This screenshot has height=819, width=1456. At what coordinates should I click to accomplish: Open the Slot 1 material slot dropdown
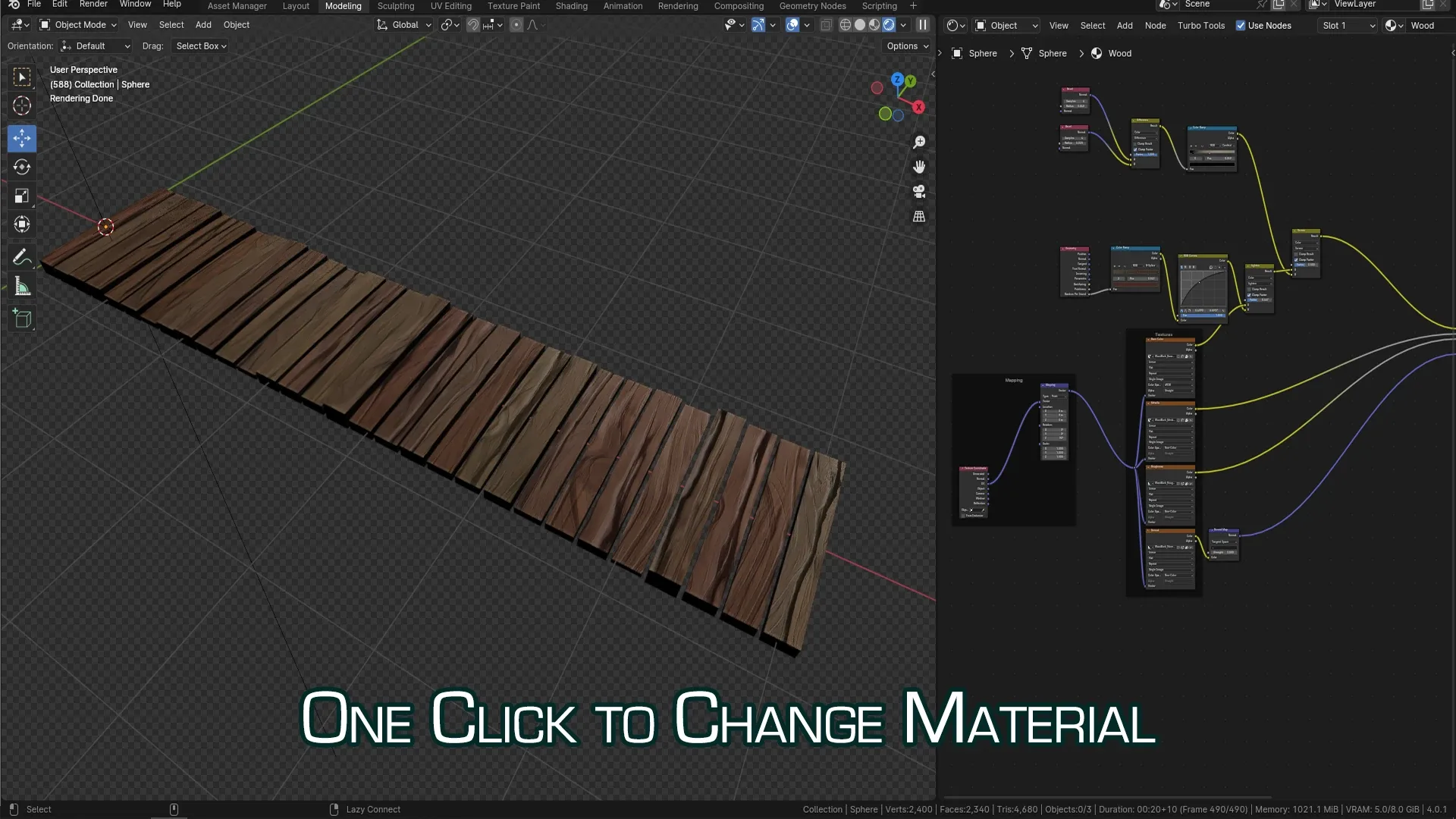pos(1346,25)
